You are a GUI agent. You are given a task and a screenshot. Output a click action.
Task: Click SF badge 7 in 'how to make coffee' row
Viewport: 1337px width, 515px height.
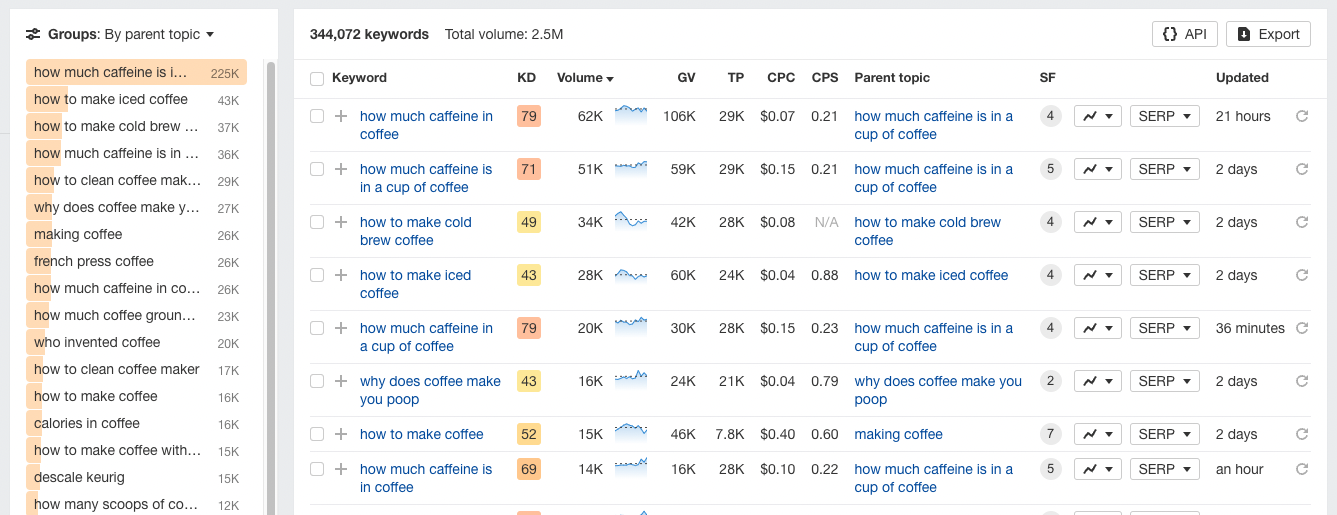[1050, 434]
